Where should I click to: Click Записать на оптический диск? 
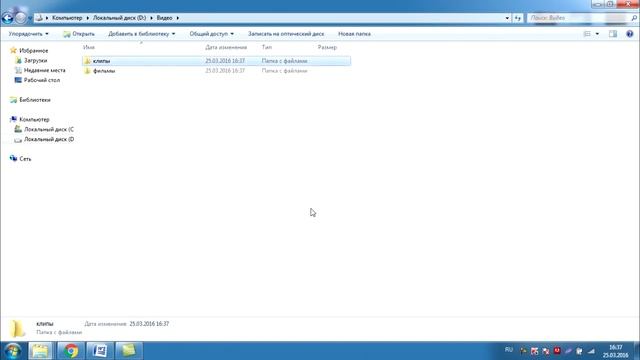point(286,34)
